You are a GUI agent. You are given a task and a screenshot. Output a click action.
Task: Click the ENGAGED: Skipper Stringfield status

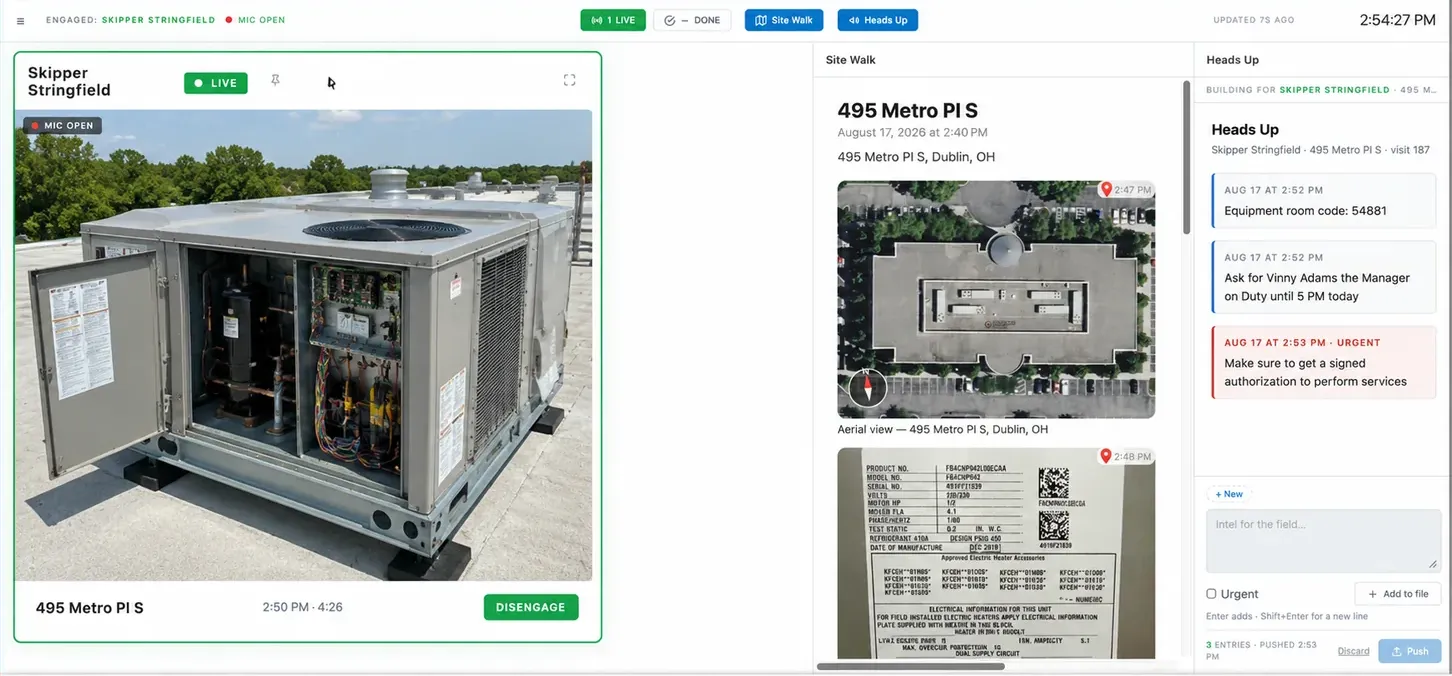[130, 20]
